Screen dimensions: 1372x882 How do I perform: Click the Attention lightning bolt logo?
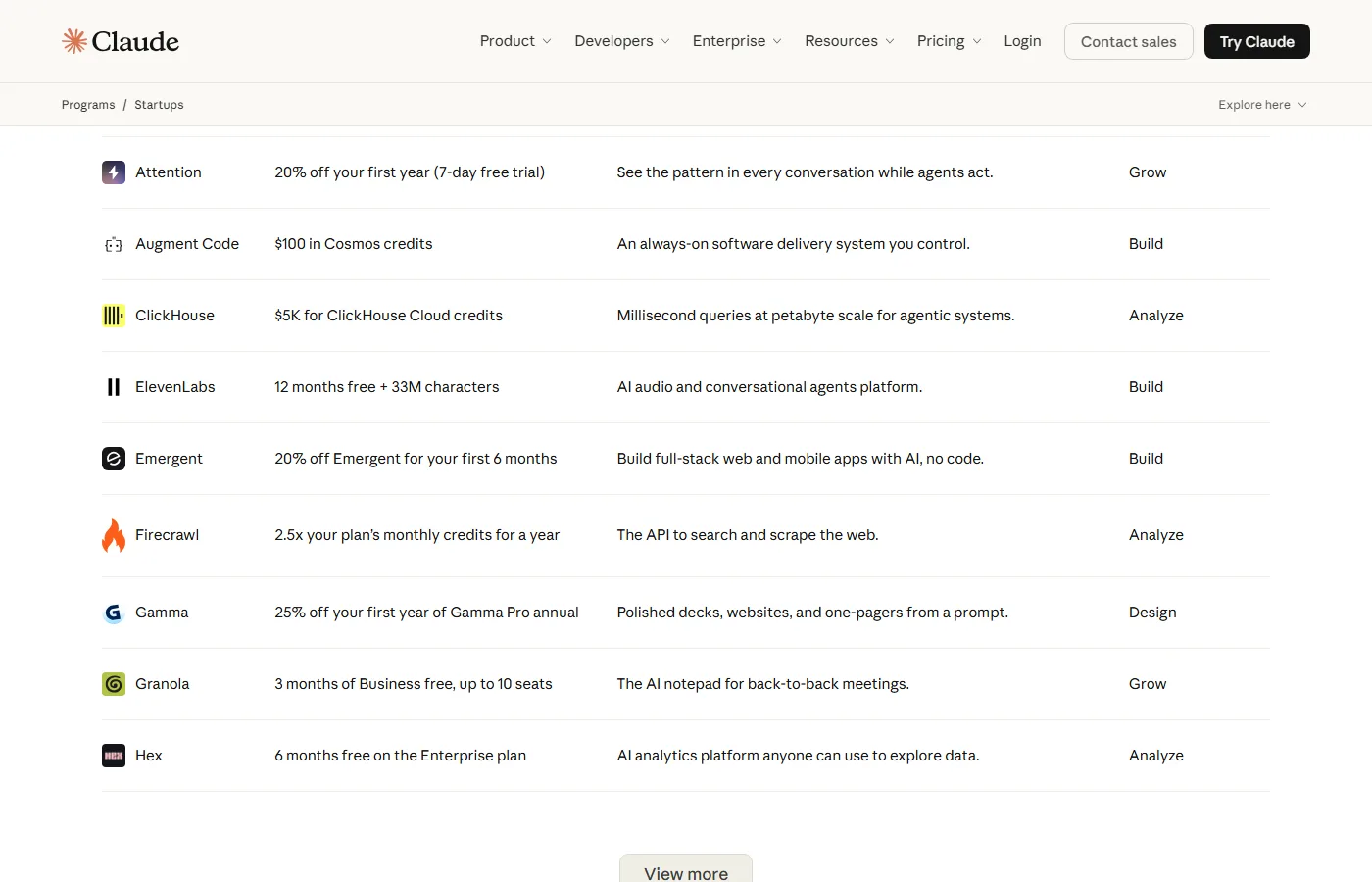click(x=114, y=172)
